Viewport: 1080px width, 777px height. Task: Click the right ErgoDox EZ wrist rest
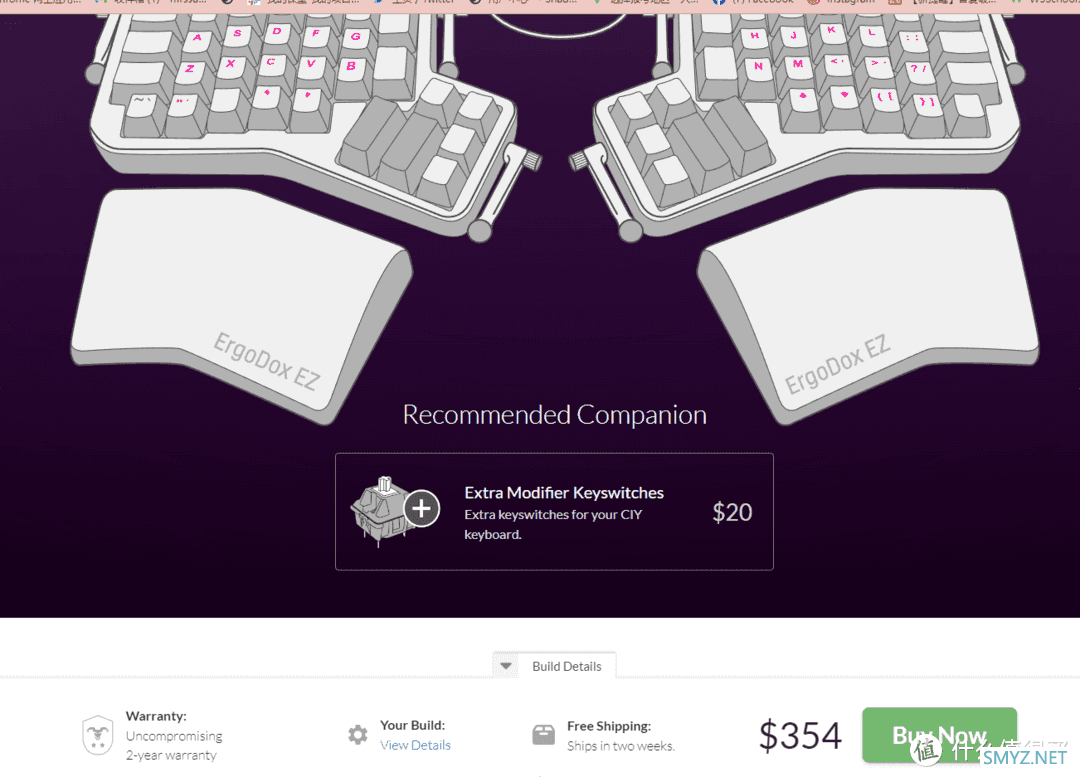click(868, 303)
